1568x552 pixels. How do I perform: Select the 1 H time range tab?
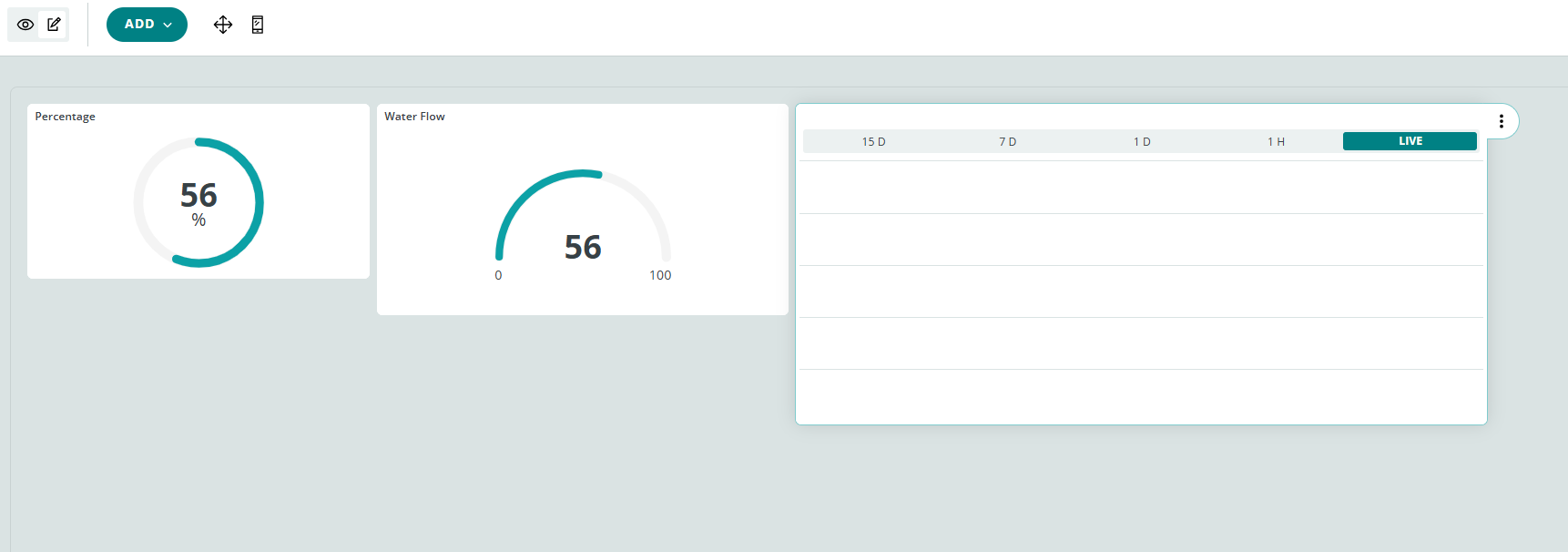click(x=1276, y=141)
